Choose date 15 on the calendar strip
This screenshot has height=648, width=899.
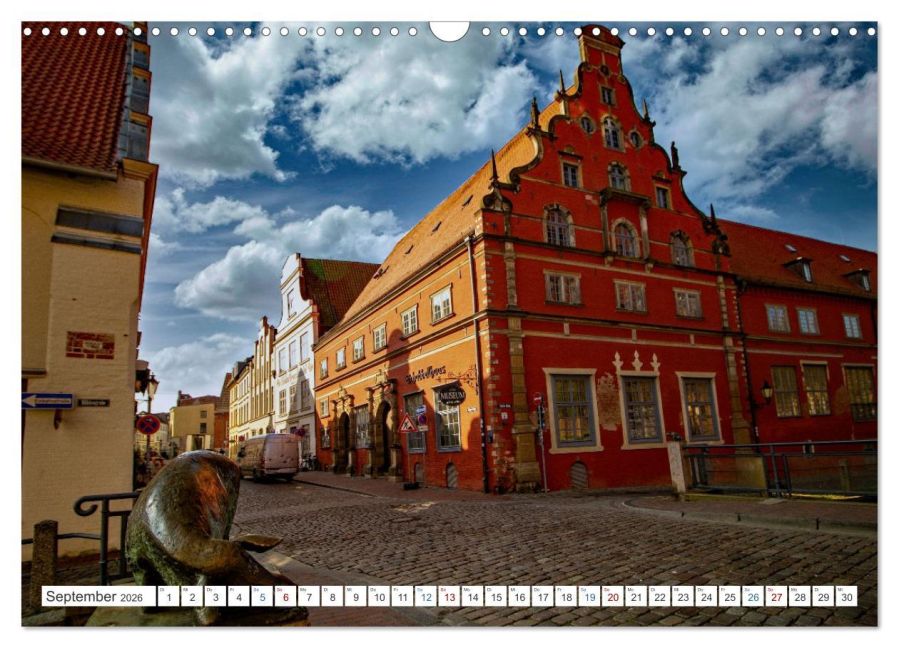(x=496, y=596)
